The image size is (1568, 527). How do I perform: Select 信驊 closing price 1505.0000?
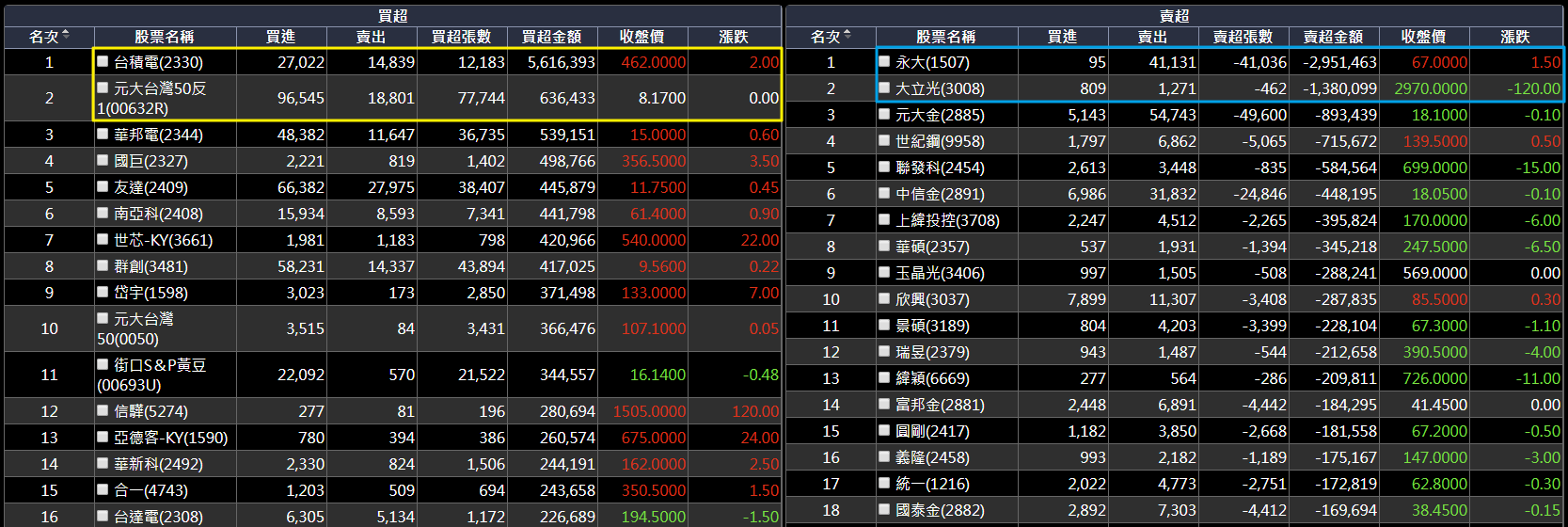(x=649, y=411)
